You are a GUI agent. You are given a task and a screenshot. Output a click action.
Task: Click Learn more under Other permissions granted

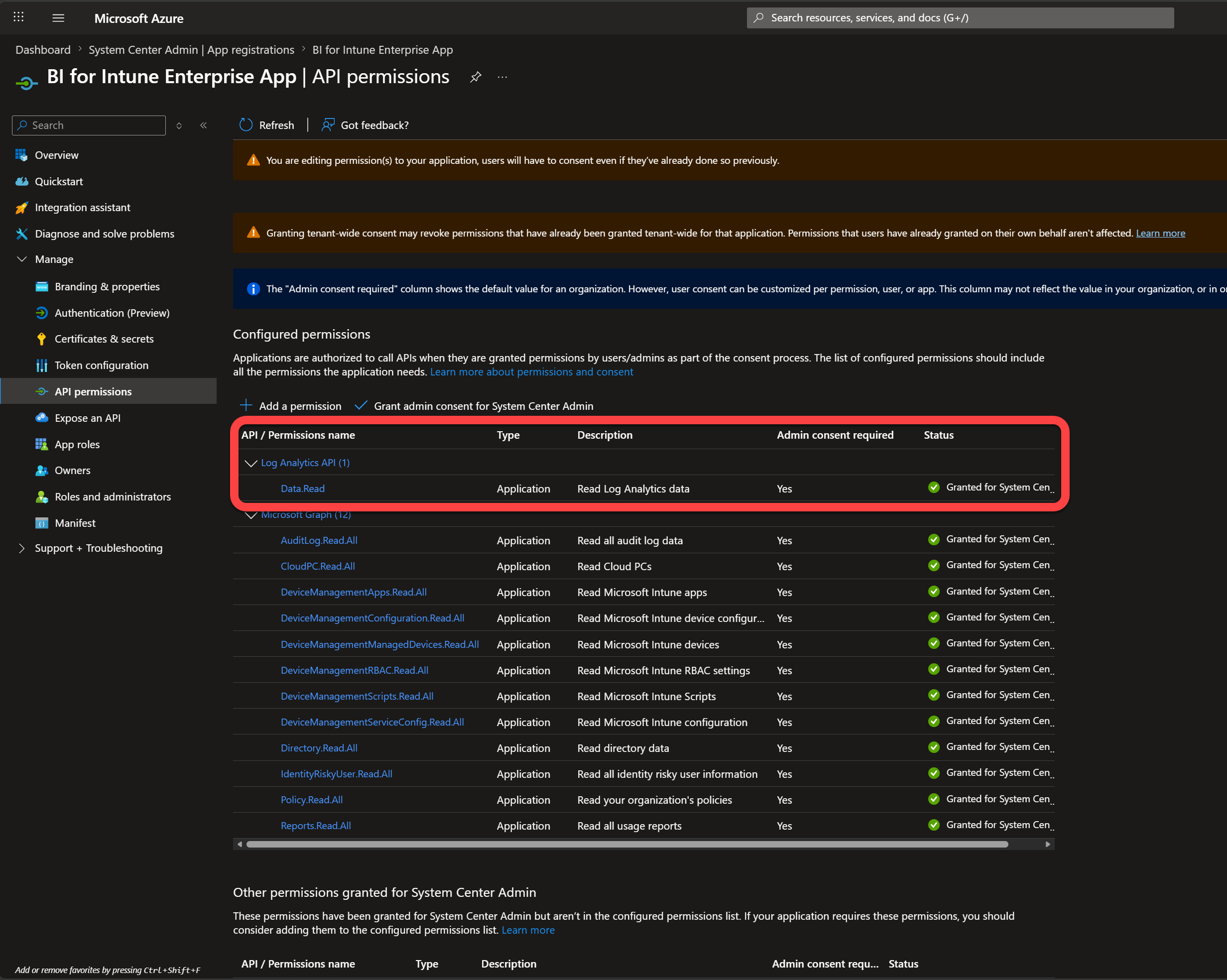(x=527, y=930)
